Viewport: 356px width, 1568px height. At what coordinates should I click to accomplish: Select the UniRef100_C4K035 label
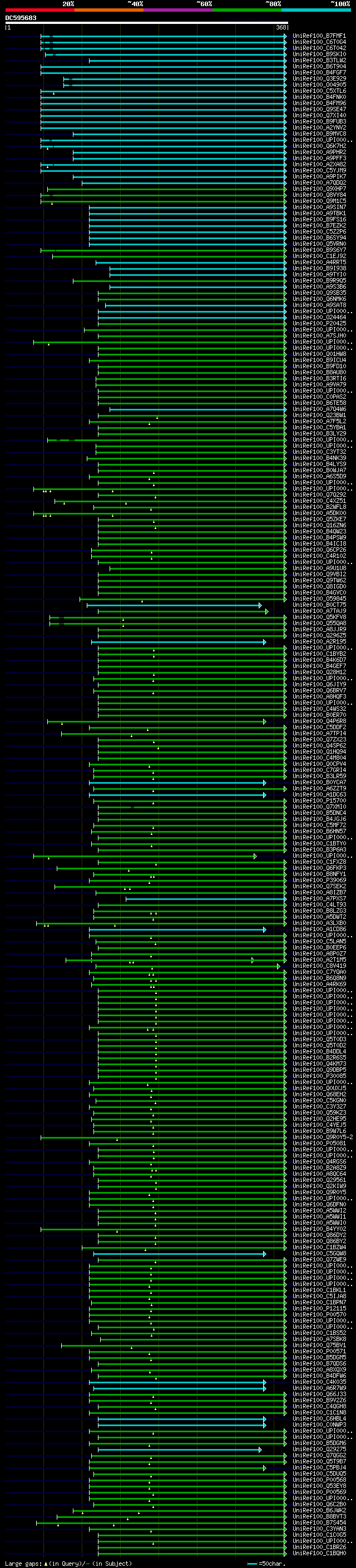pos(319,1382)
